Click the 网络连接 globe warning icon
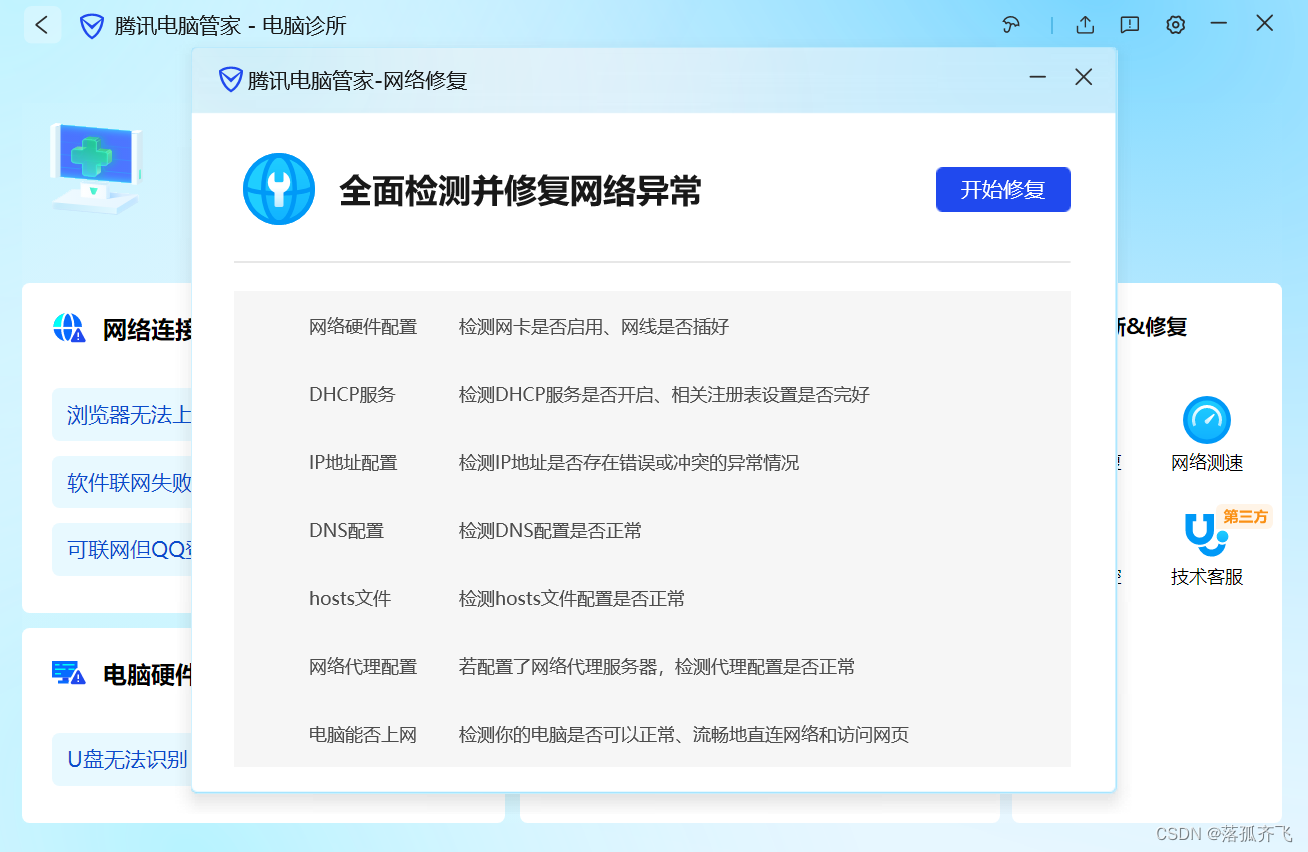 (69, 328)
